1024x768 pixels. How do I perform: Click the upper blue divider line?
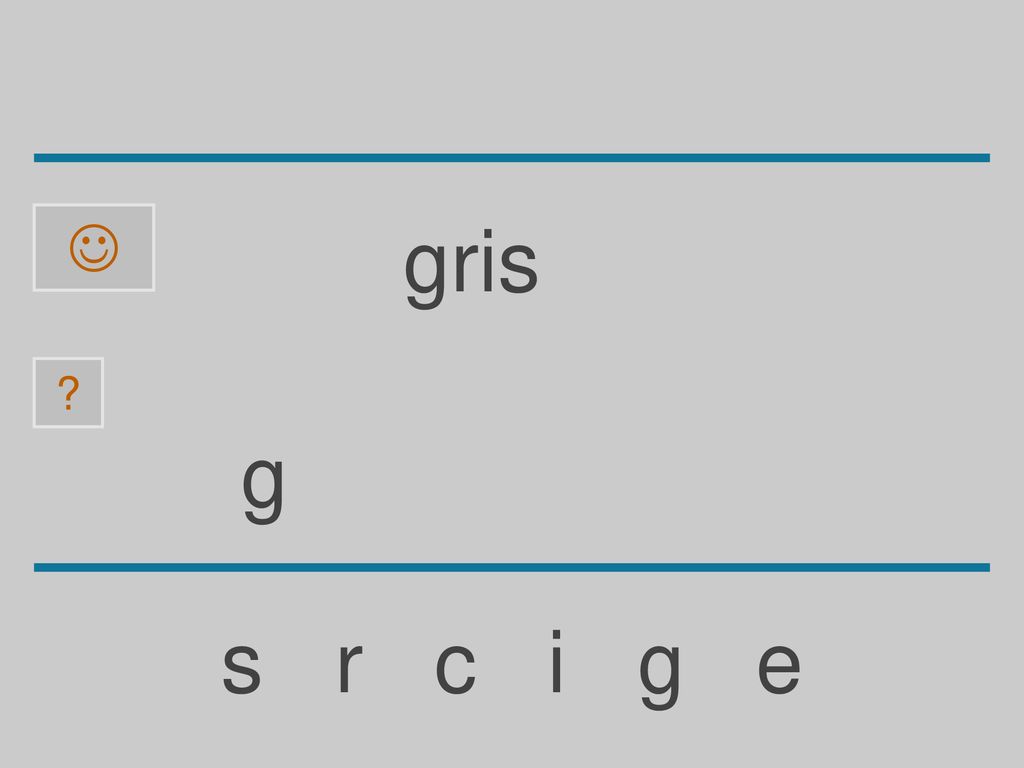tap(512, 157)
